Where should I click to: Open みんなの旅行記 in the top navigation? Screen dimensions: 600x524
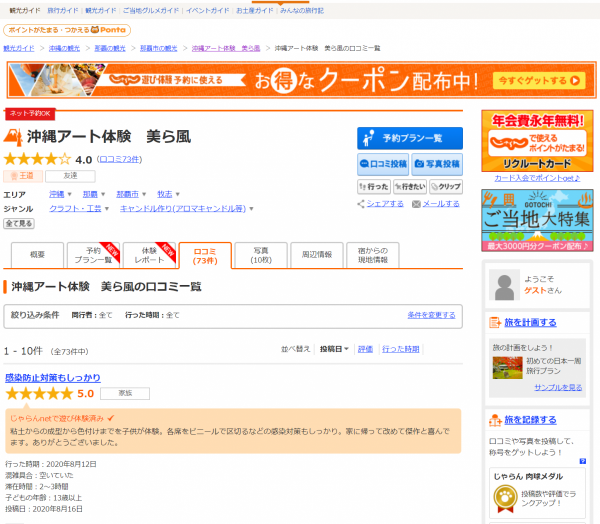tap(302, 10)
